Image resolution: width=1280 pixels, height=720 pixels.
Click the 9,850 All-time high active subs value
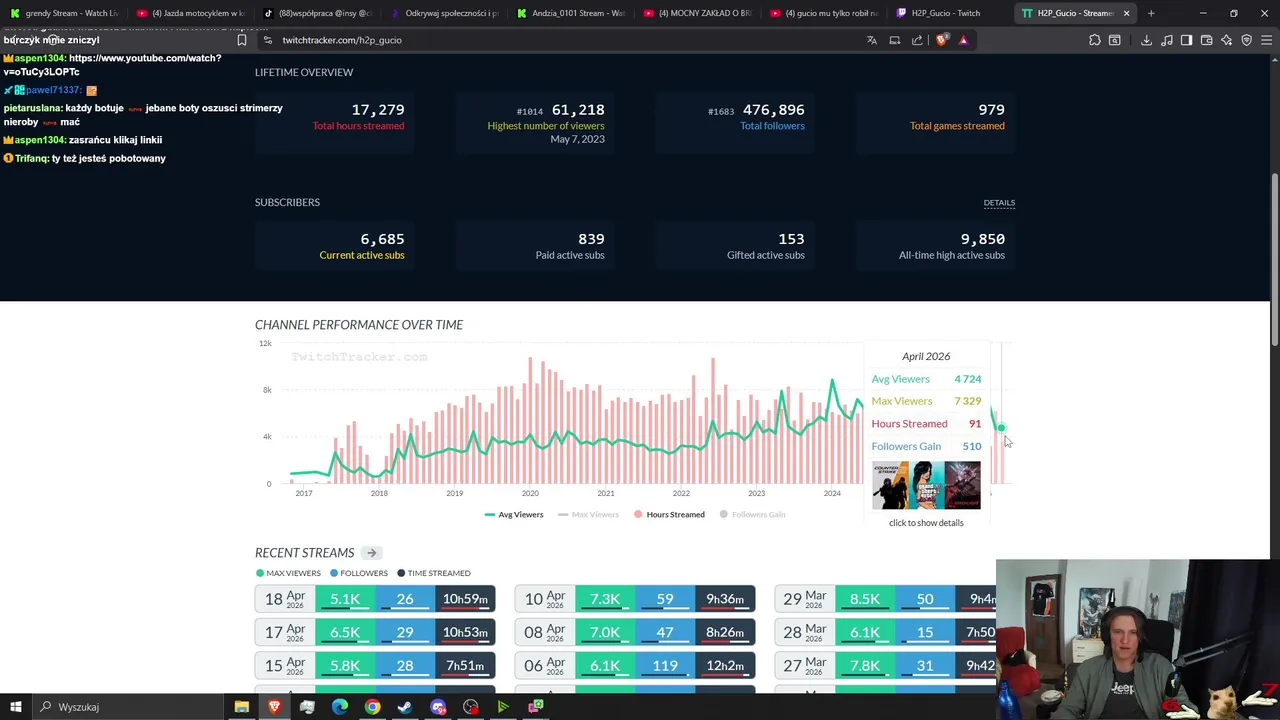pos(982,239)
